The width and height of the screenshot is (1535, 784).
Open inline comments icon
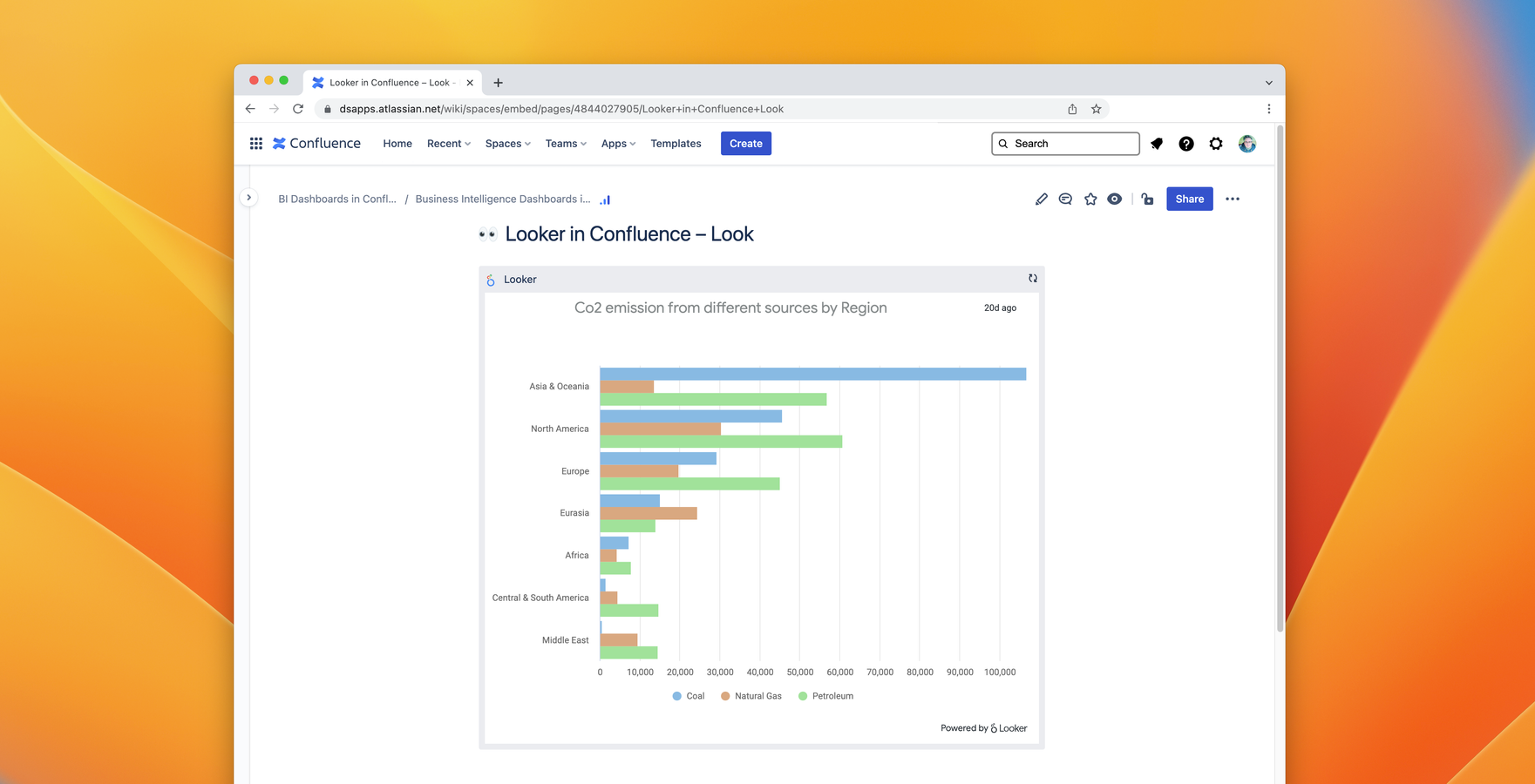[x=1065, y=199]
